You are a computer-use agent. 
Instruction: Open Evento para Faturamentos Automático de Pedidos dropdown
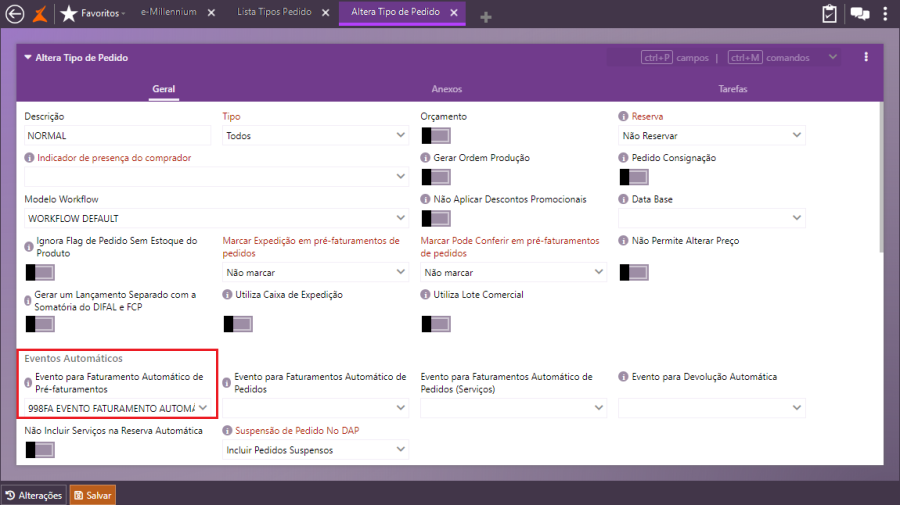(315, 408)
